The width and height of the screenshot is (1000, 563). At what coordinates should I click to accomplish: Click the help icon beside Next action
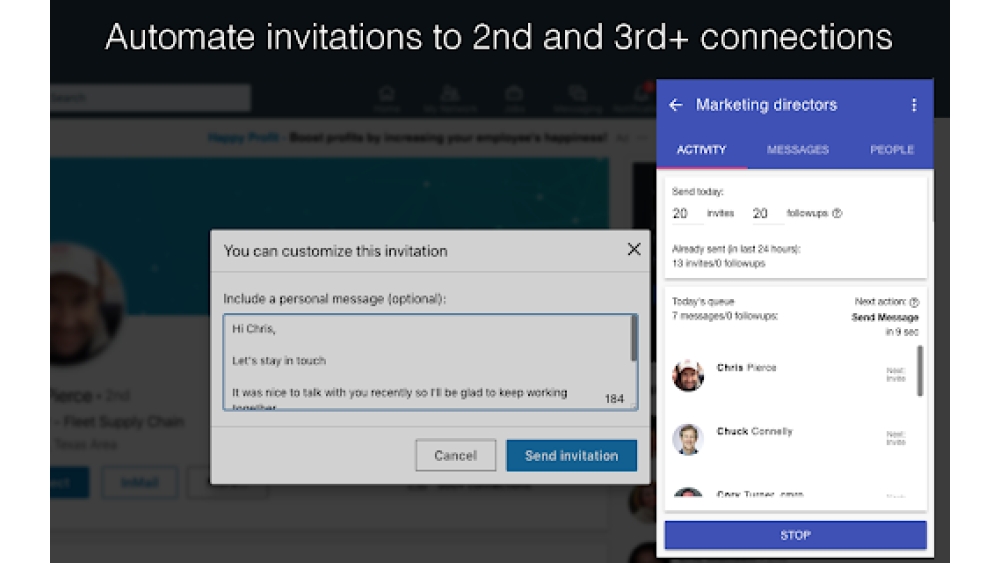pos(914,302)
